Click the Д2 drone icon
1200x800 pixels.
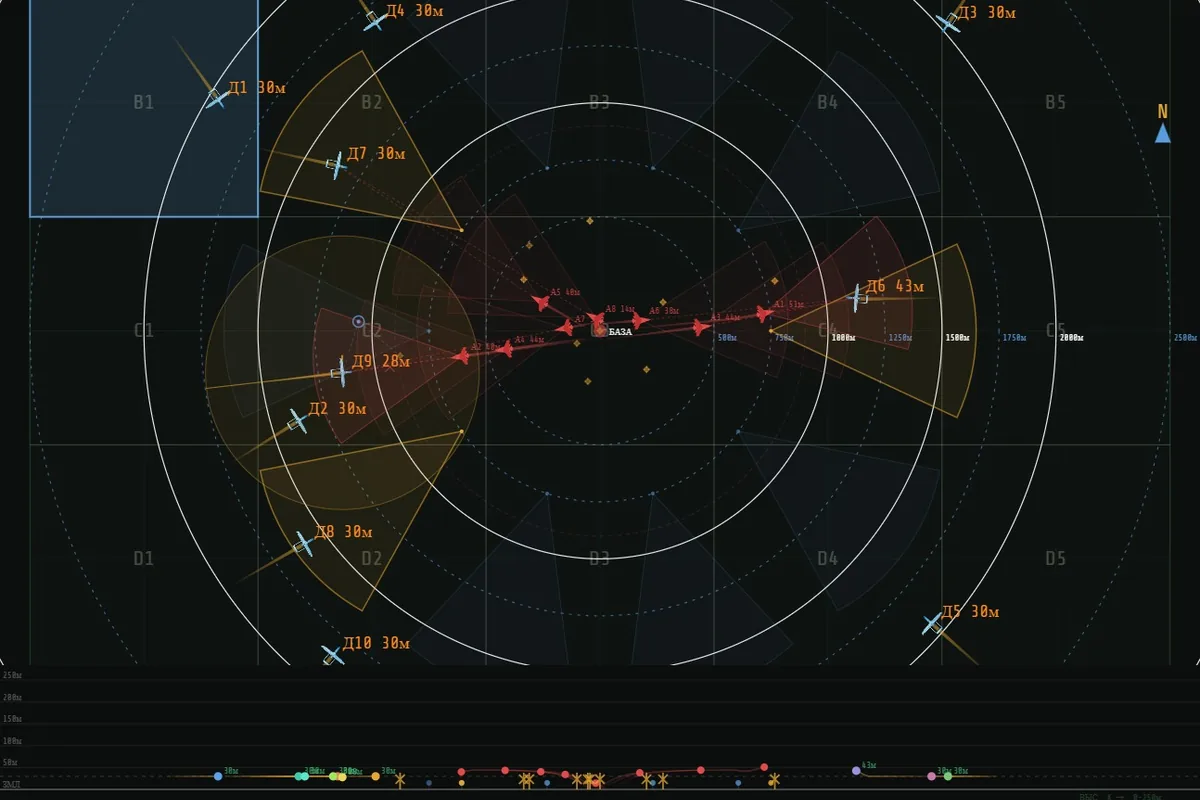pyautogui.click(x=297, y=421)
